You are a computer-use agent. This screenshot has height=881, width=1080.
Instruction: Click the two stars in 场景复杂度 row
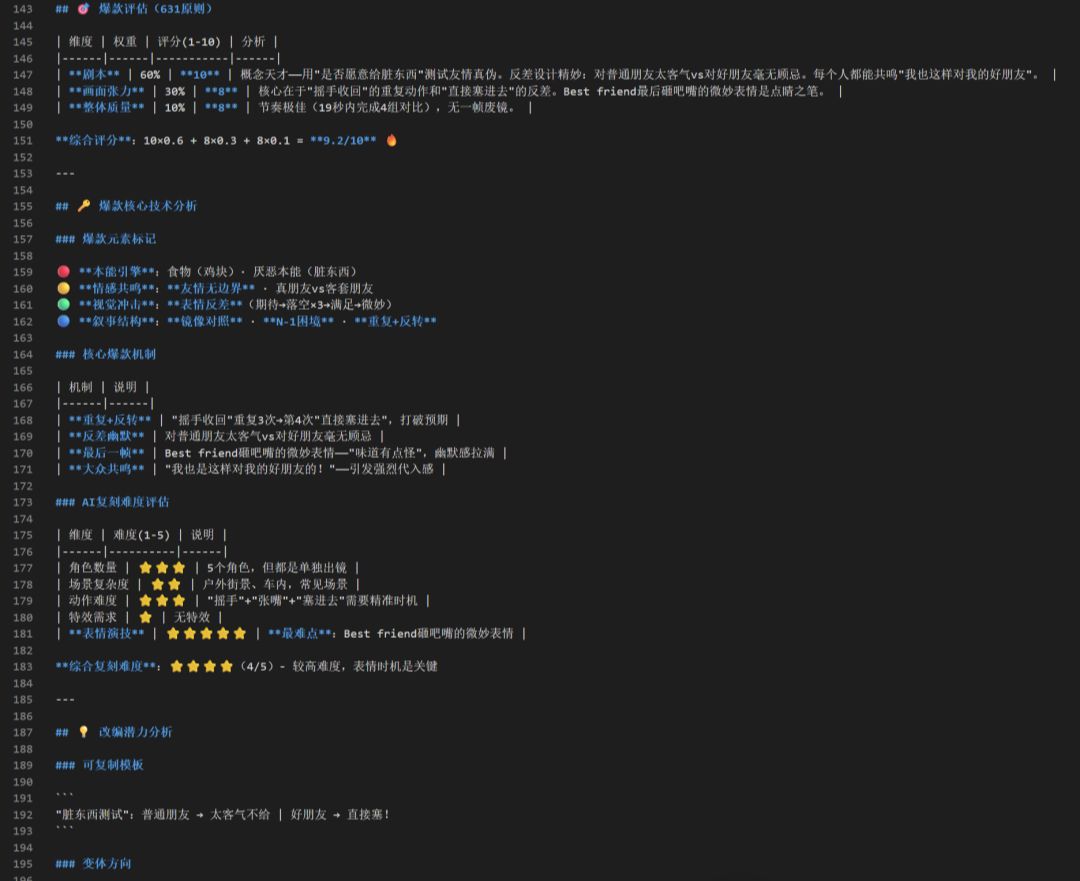click(165, 584)
